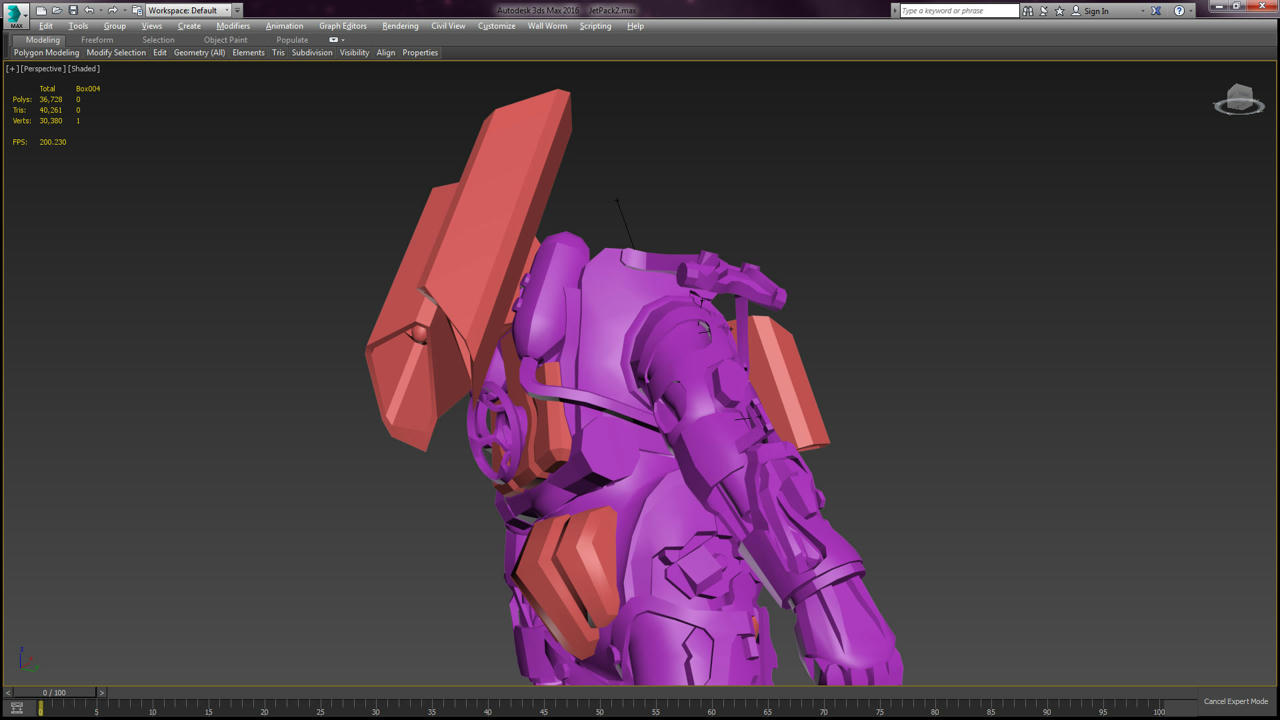Click the Autodesk Exchange X icon
This screenshot has width=1280, height=720.
tap(1156, 11)
